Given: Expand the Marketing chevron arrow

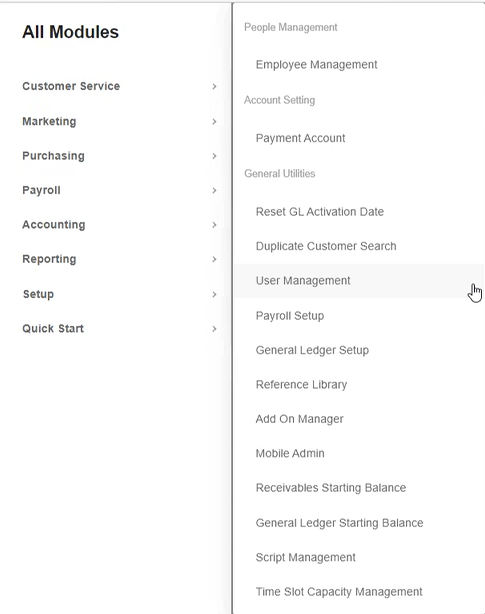Looking at the screenshot, I should (x=214, y=121).
